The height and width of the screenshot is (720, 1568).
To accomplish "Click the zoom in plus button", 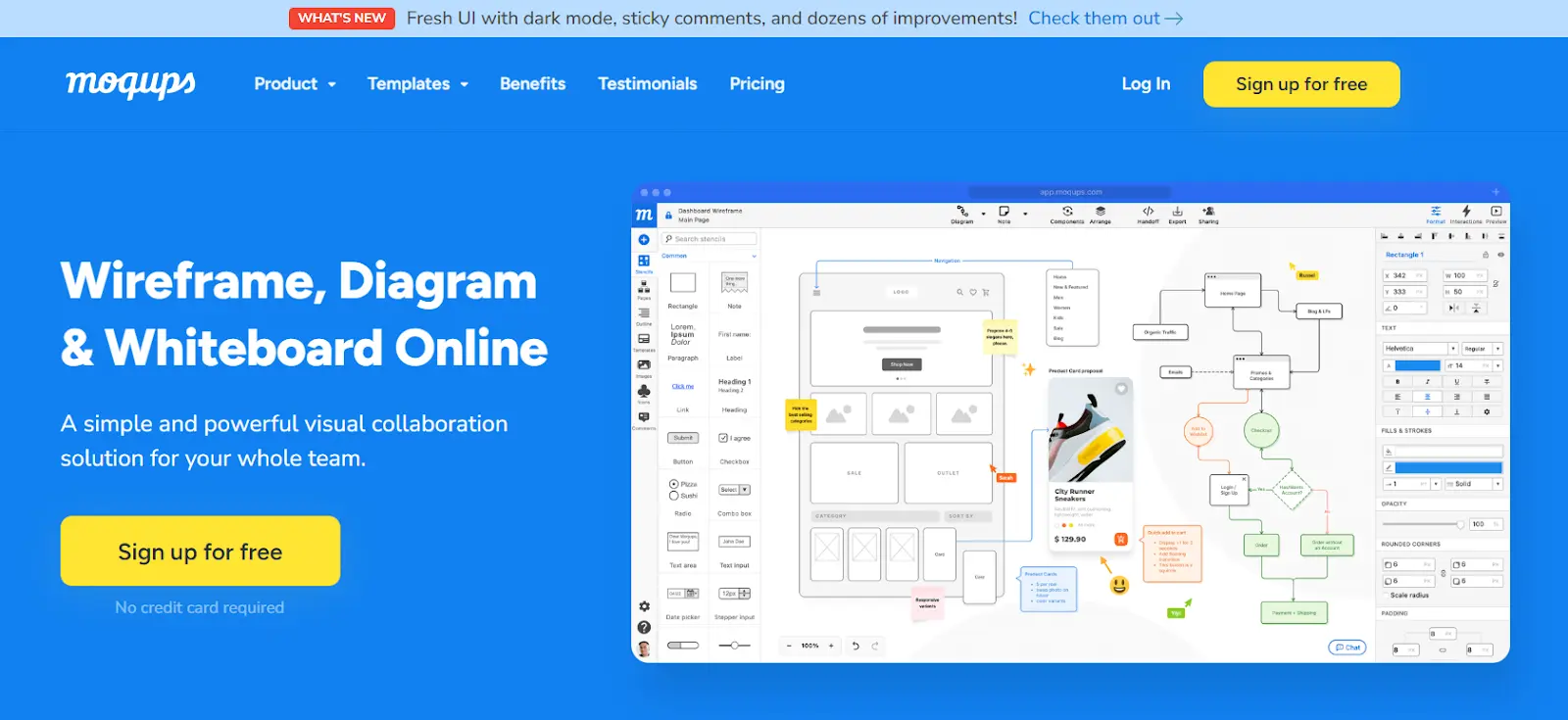I will pos(831,646).
